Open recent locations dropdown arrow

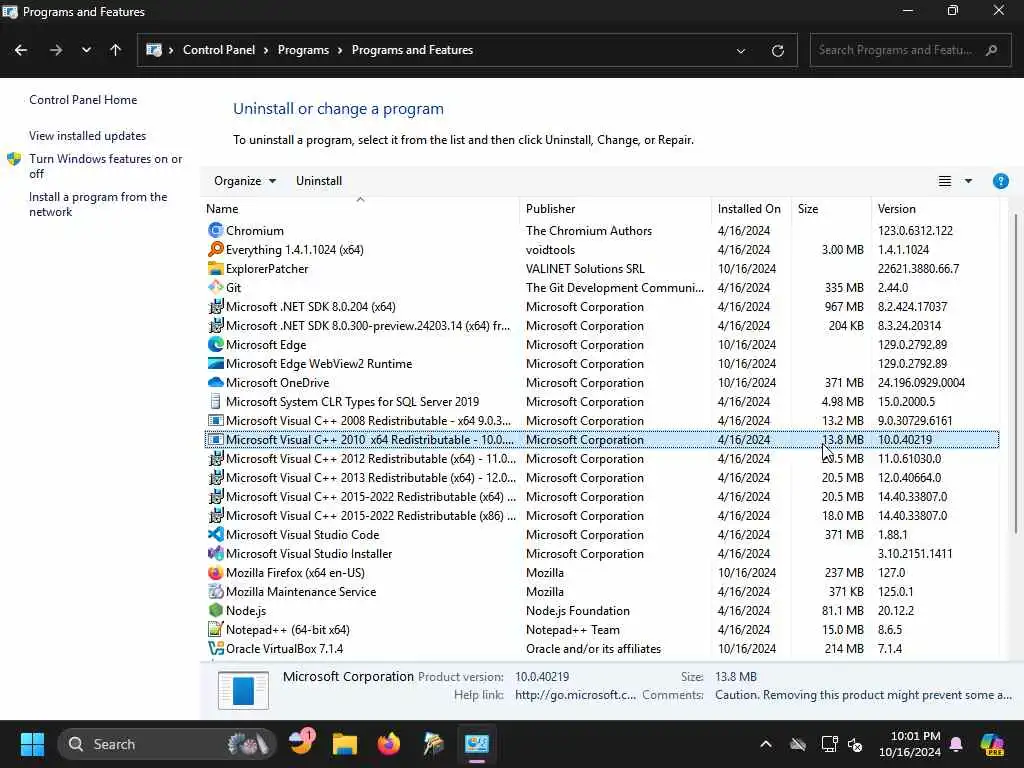click(x=86, y=50)
